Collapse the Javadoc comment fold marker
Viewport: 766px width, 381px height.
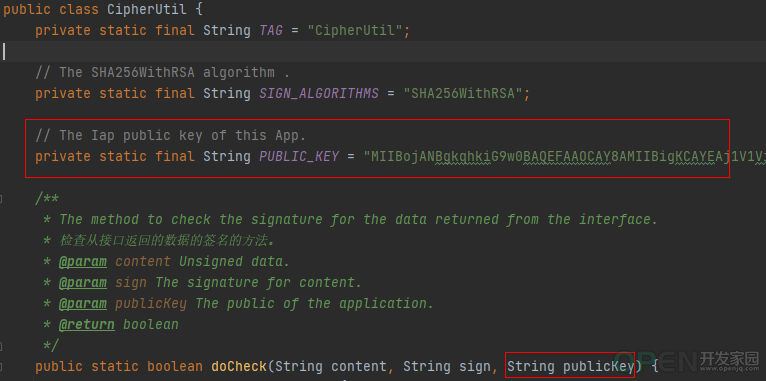[1, 199]
